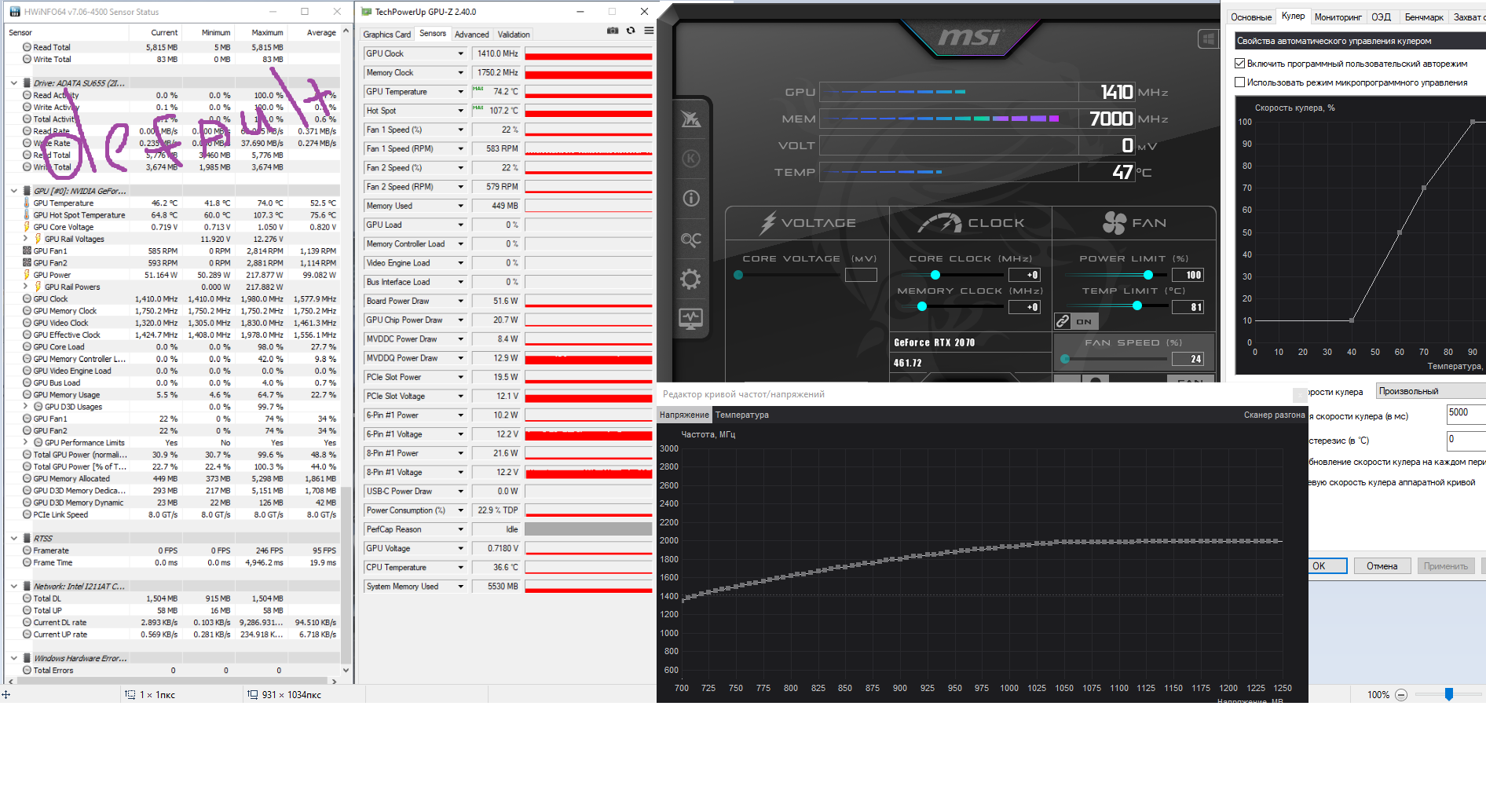Image resolution: width=1486 pixels, height=812 pixels.
Task: Click the Drive ADATA SU655 chip icon
Action: [x=27, y=83]
